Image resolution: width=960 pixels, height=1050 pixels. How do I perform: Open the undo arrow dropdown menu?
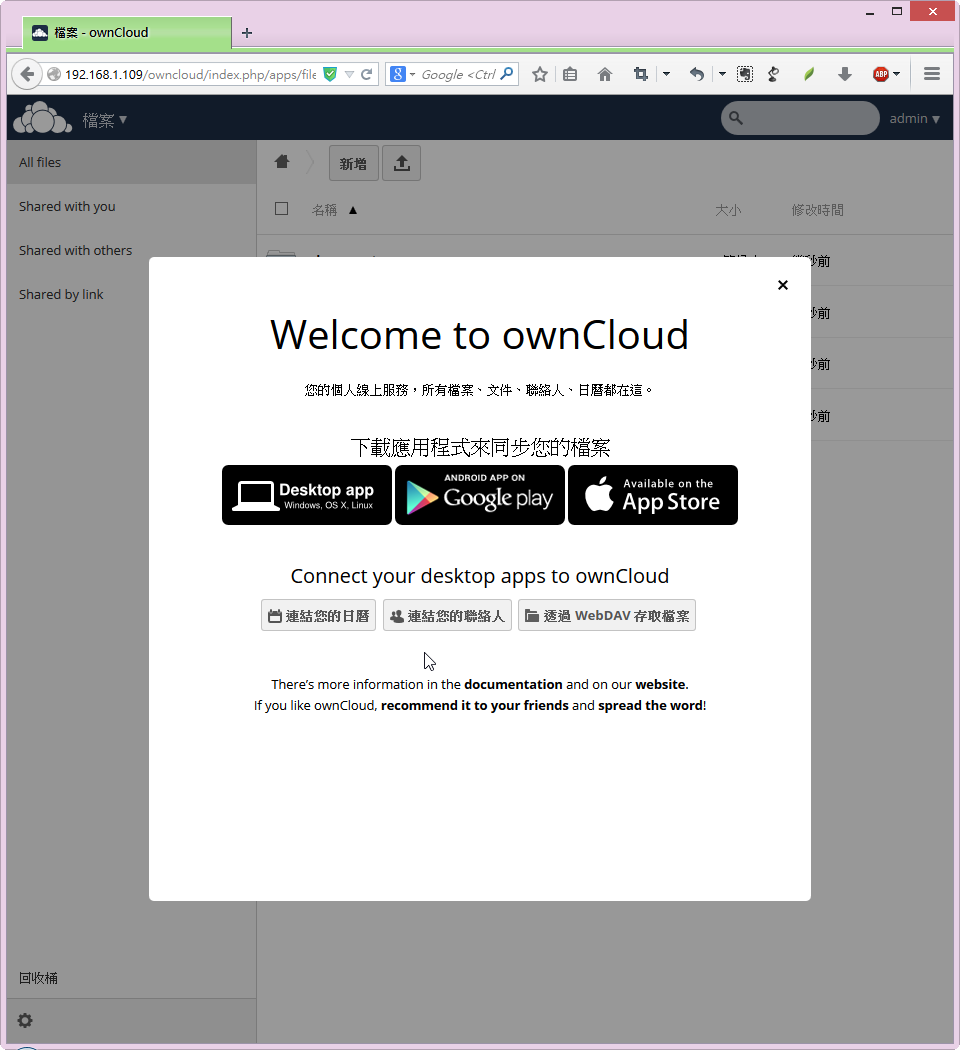[x=722, y=74]
